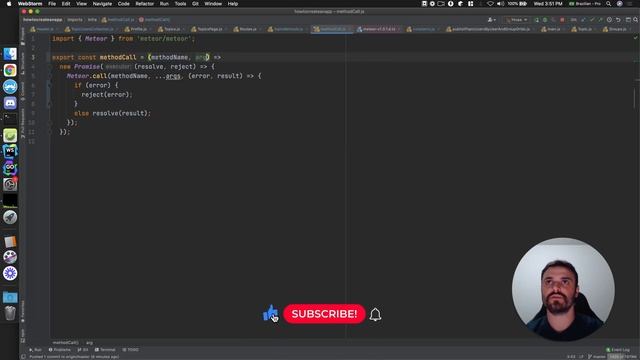This screenshot has width=640, height=360.
Task: Open the Event Log in status bar
Action: click(x=618, y=350)
